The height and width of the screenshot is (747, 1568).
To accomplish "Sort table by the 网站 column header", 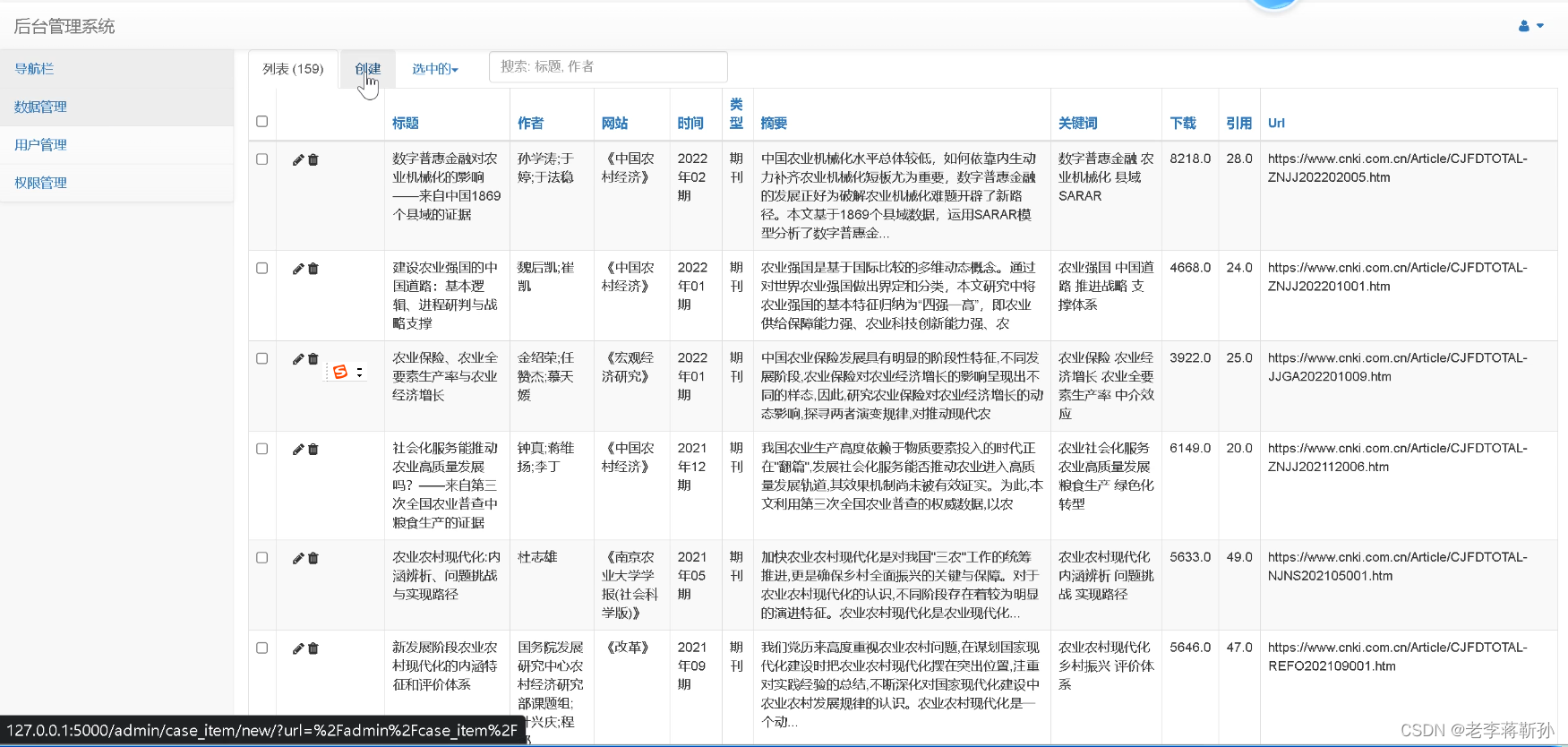I will [615, 124].
